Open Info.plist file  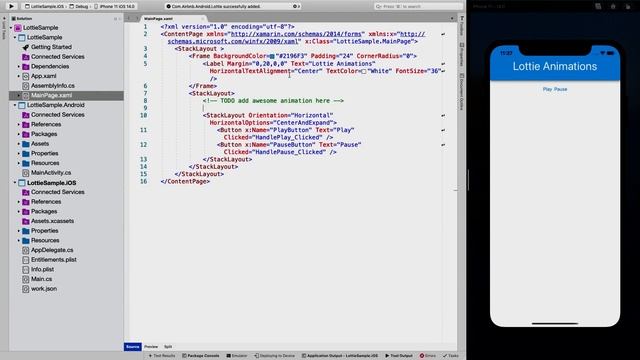[42, 269]
